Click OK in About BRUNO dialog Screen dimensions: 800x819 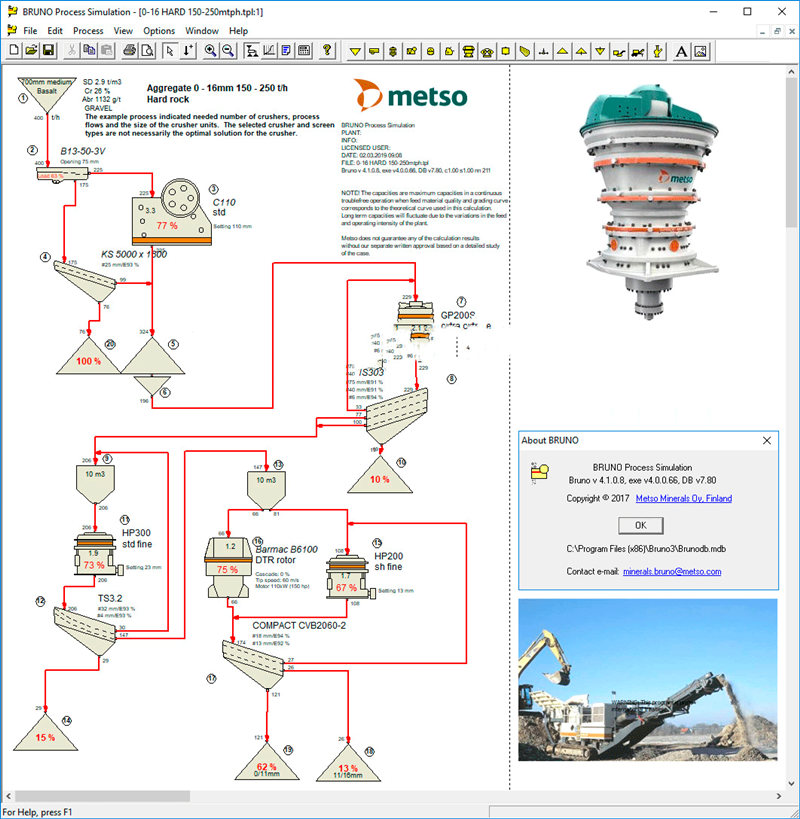point(641,525)
